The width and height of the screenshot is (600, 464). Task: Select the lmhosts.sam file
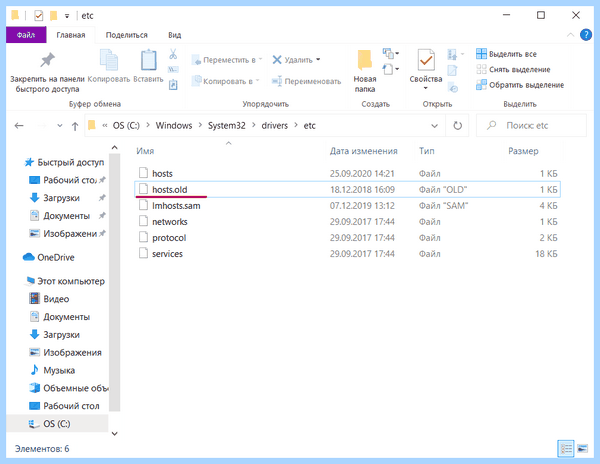point(347,205)
